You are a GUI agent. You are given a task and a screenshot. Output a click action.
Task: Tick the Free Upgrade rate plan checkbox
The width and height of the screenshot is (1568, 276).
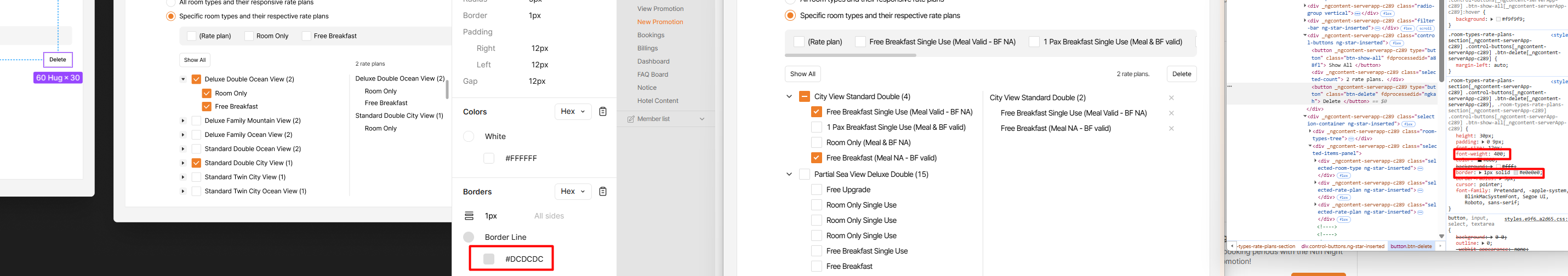point(816,189)
